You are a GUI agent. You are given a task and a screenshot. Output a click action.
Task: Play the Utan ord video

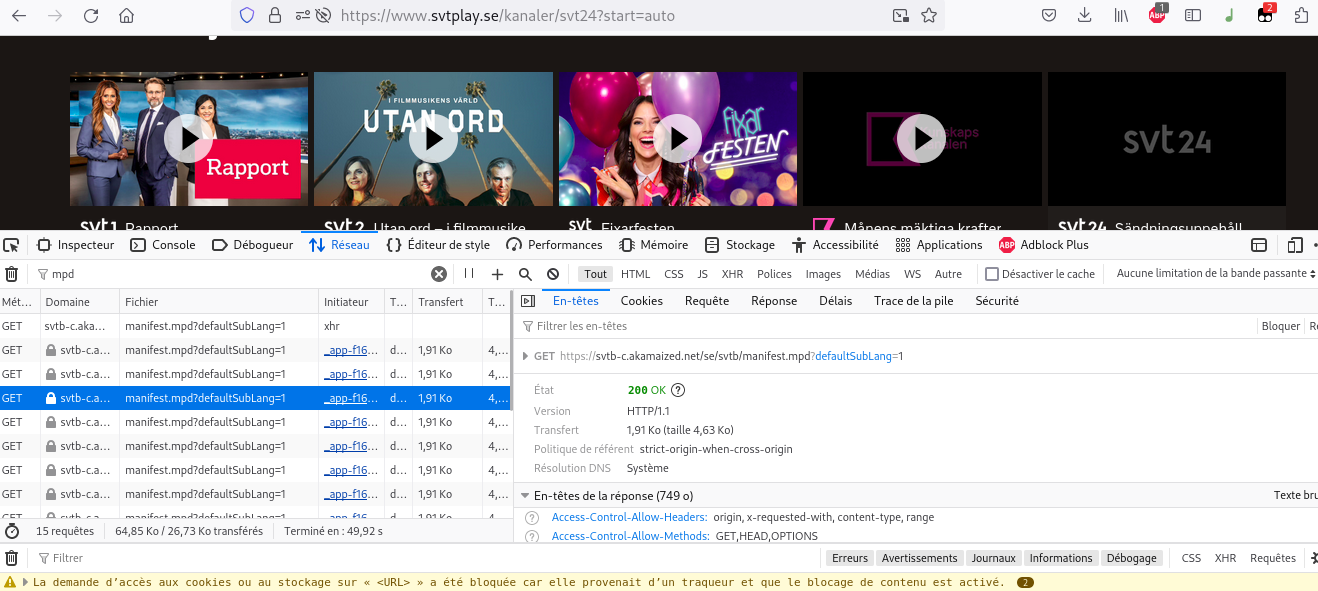(x=433, y=138)
